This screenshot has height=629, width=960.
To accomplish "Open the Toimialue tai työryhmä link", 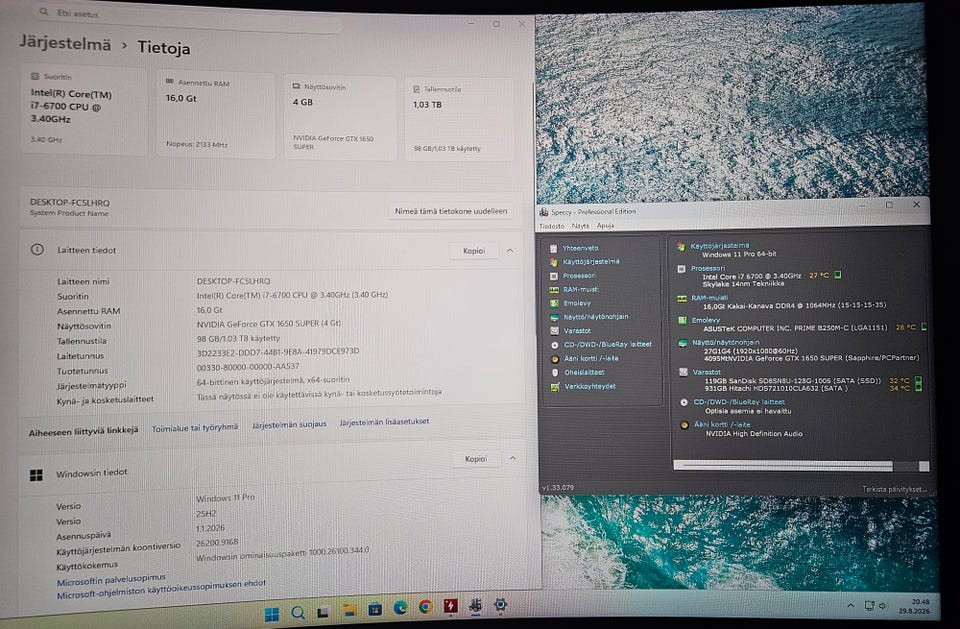I will tap(195, 427).
